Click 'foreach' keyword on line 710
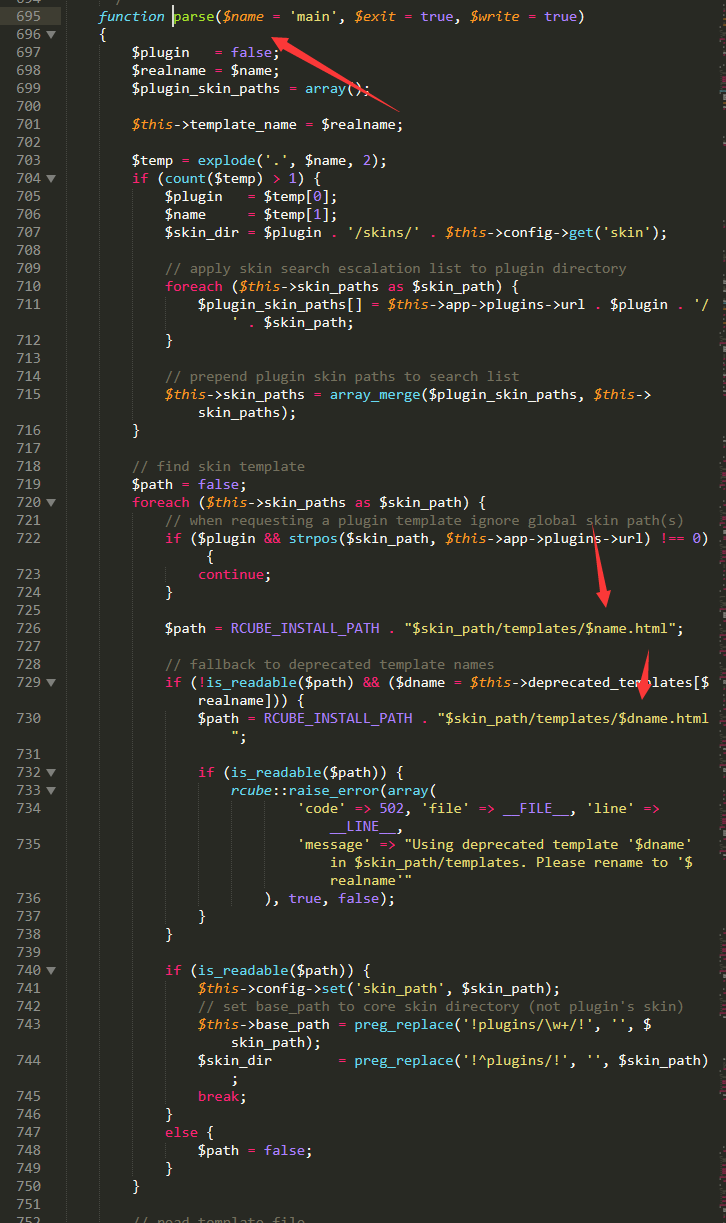Image resolution: width=726 pixels, height=1223 pixels. coord(193,286)
